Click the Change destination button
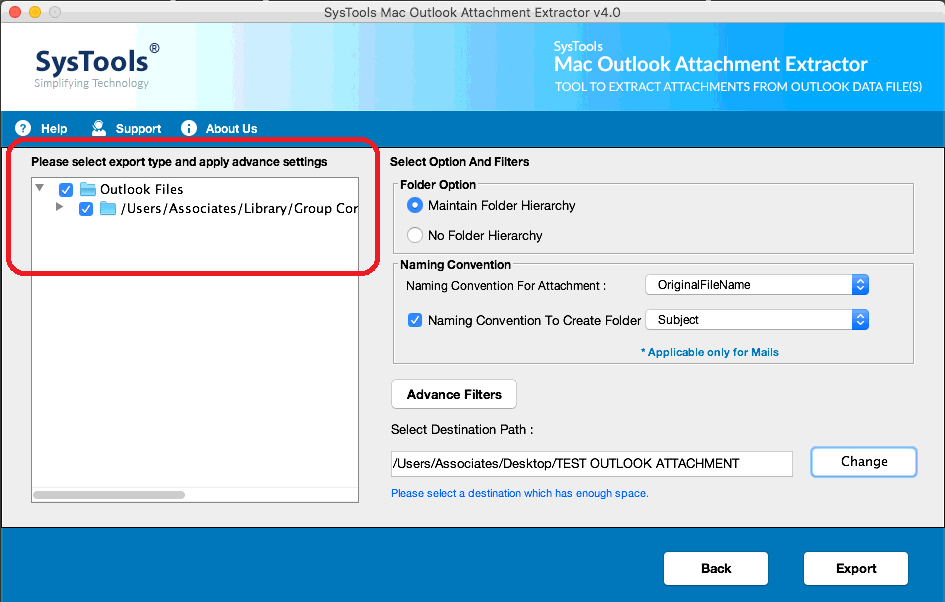945x602 pixels. click(864, 462)
